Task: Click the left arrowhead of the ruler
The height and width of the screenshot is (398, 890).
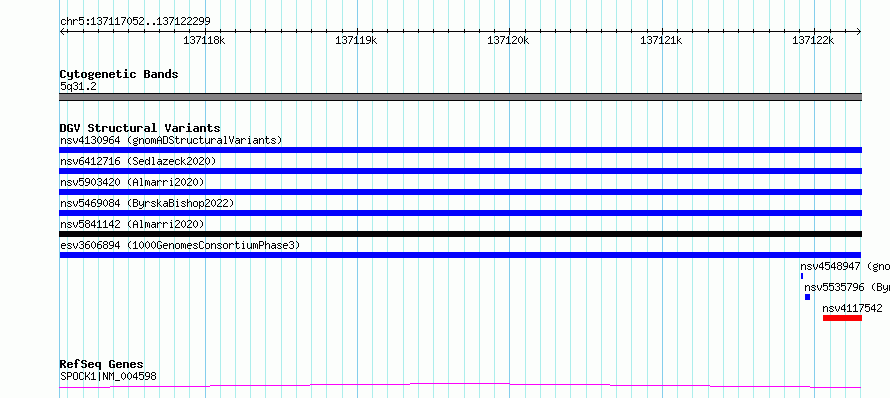Action: point(62,32)
